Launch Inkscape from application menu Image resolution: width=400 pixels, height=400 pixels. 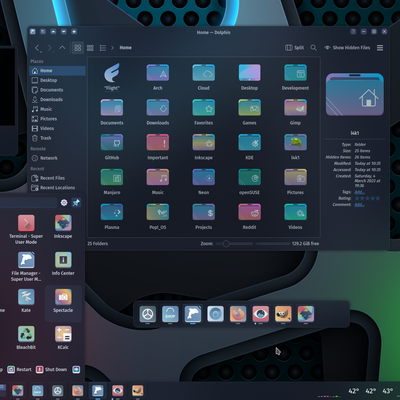point(63,227)
